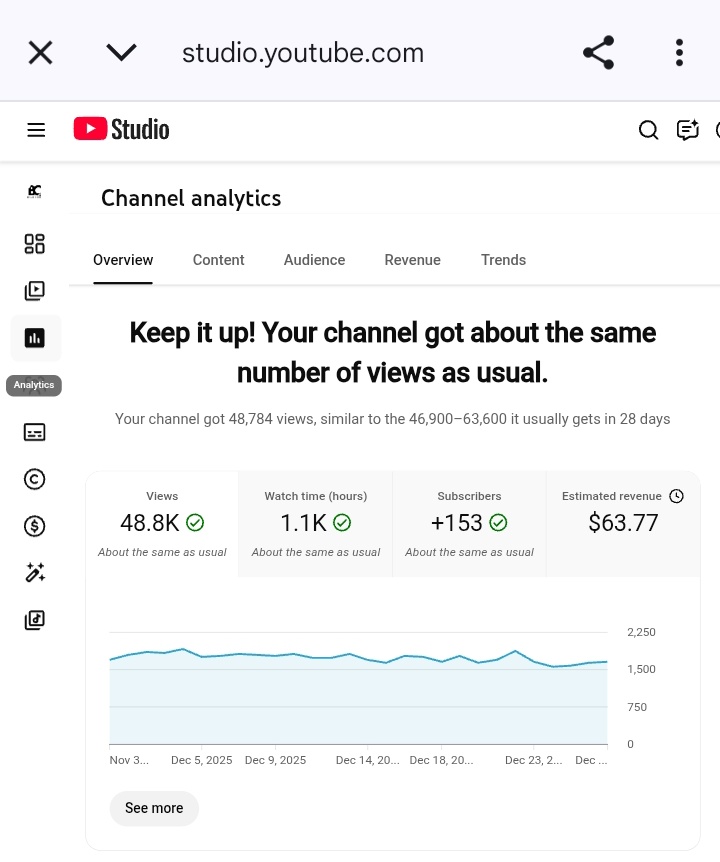The image size is (720, 862).
Task: Open the Earn dollar-sign sidebar icon
Action: coord(35,526)
